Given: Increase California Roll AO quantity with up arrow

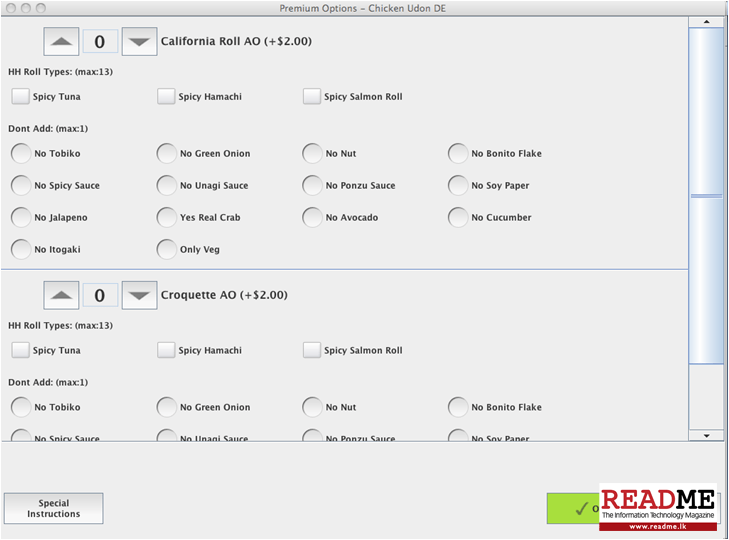Looking at the screenshot, I should [62, 42].
